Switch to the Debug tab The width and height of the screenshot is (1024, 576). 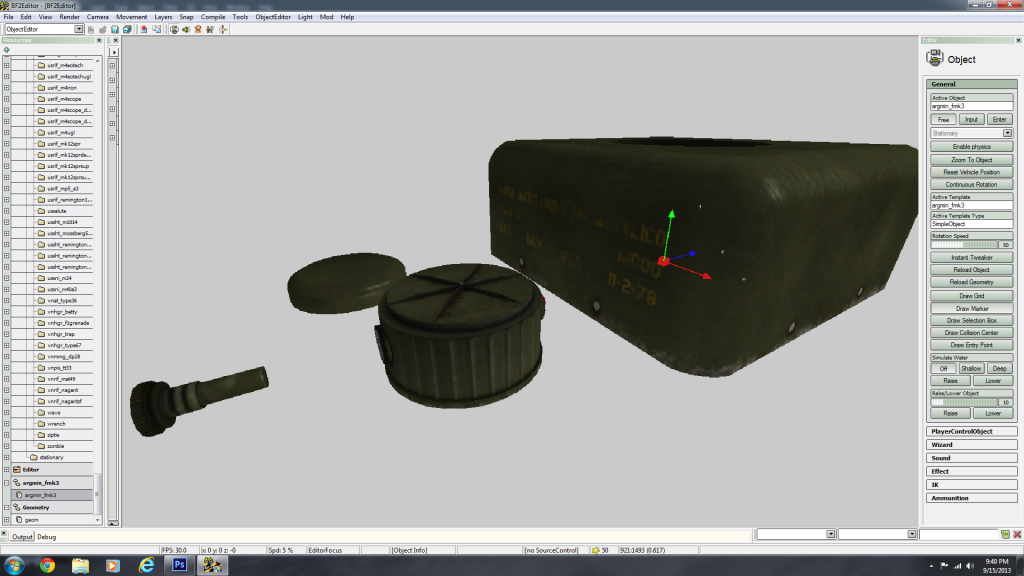49,537
